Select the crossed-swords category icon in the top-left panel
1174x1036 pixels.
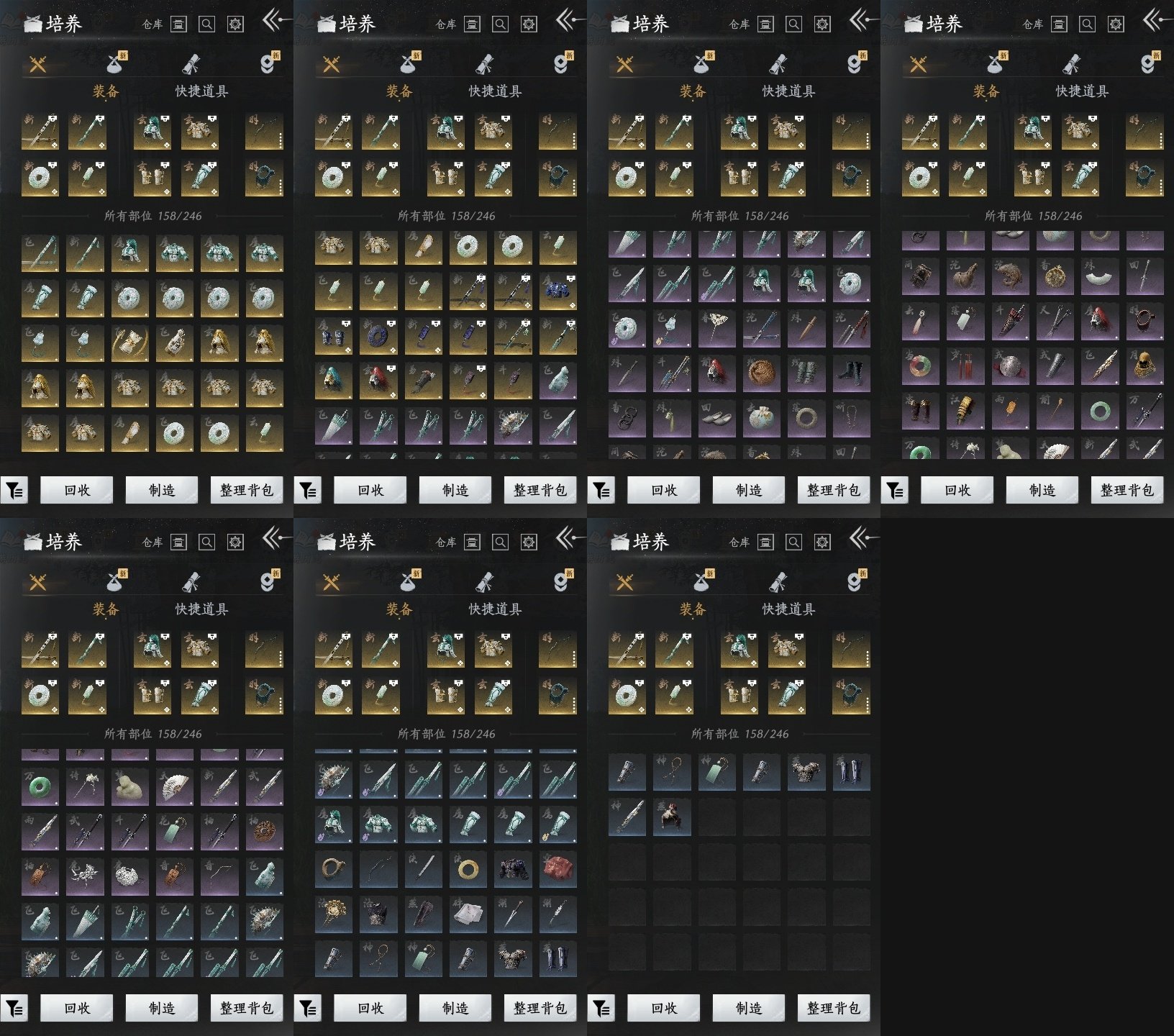38,65
